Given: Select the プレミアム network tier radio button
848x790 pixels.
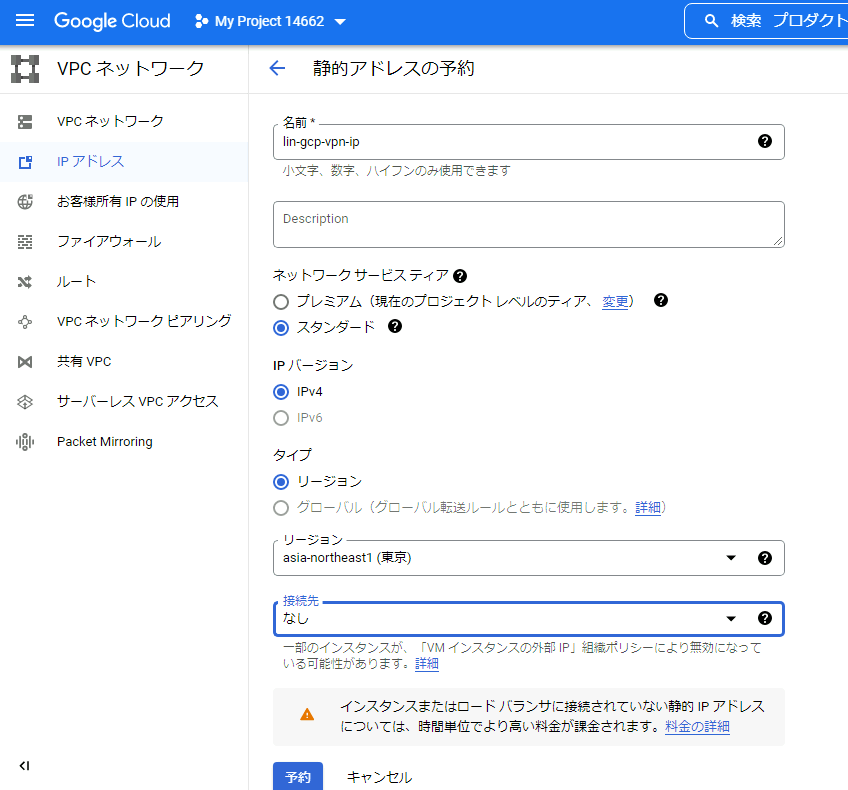Looking at the screenshot, I should coord(281,301).
